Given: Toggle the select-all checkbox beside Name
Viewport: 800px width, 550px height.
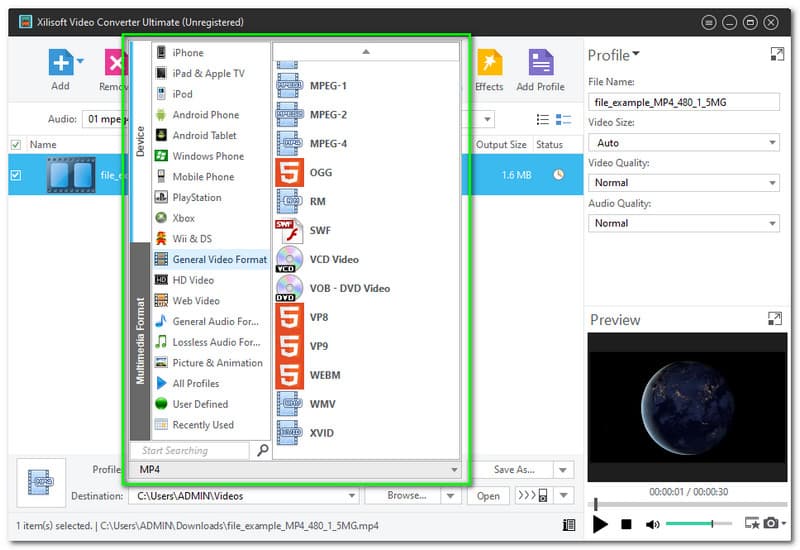Looking at the screenshot, I should pos(15,145).
